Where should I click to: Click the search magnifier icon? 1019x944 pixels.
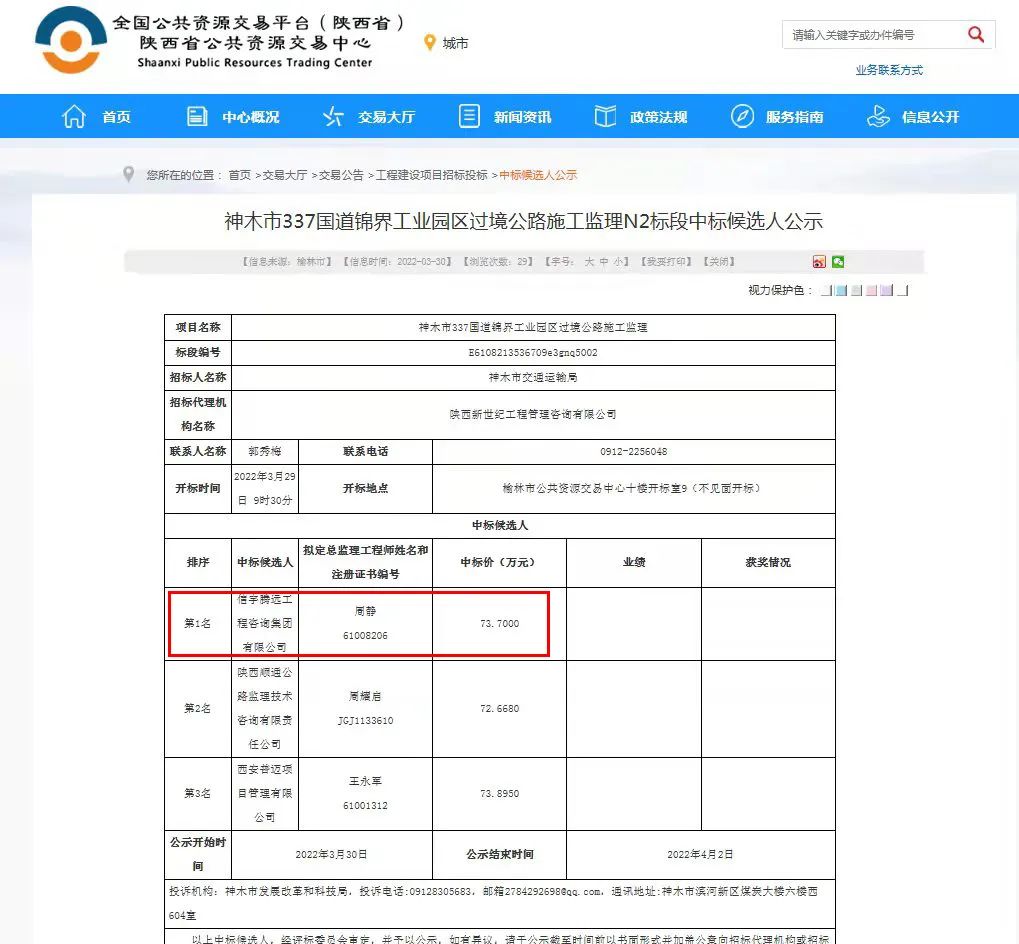[976, 35]
